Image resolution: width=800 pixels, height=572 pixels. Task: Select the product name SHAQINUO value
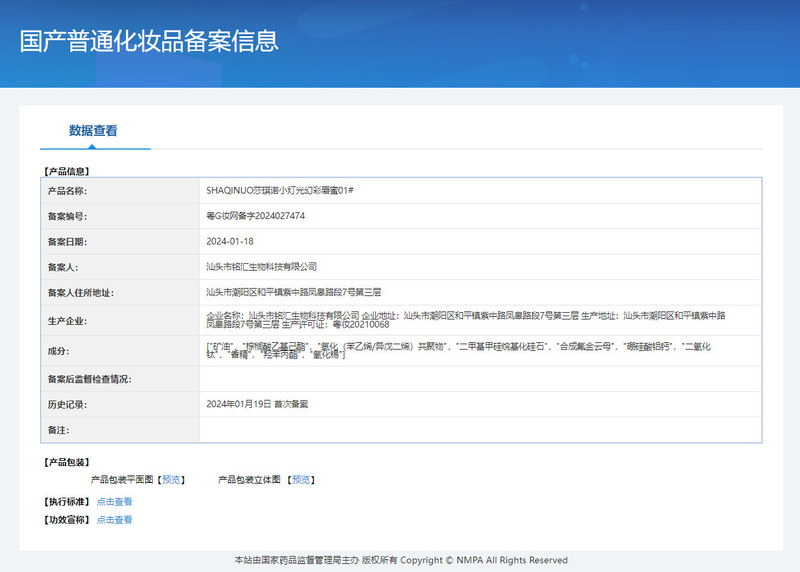click(280, 190)
